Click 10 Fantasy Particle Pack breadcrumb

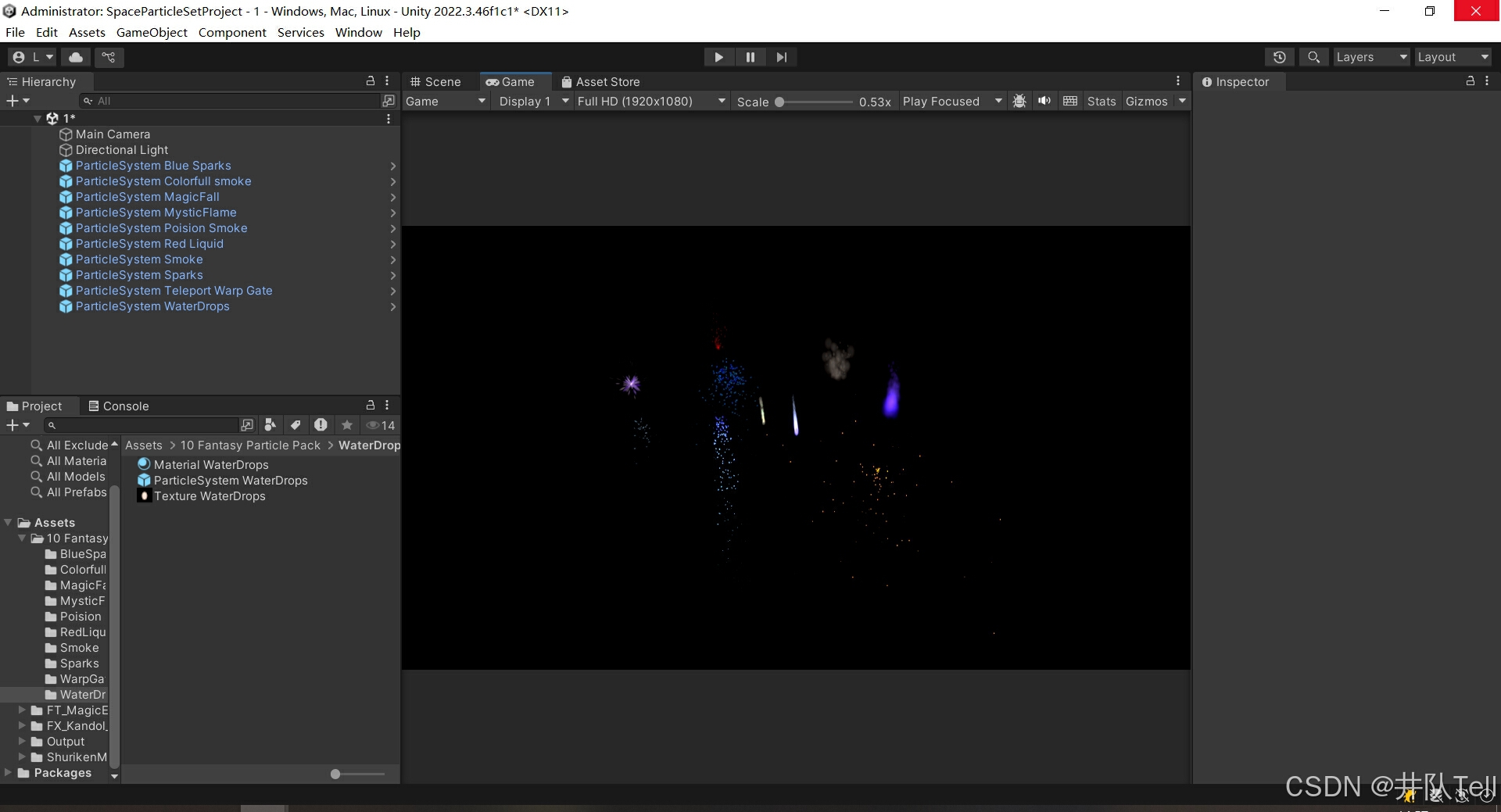click(250, 445)
